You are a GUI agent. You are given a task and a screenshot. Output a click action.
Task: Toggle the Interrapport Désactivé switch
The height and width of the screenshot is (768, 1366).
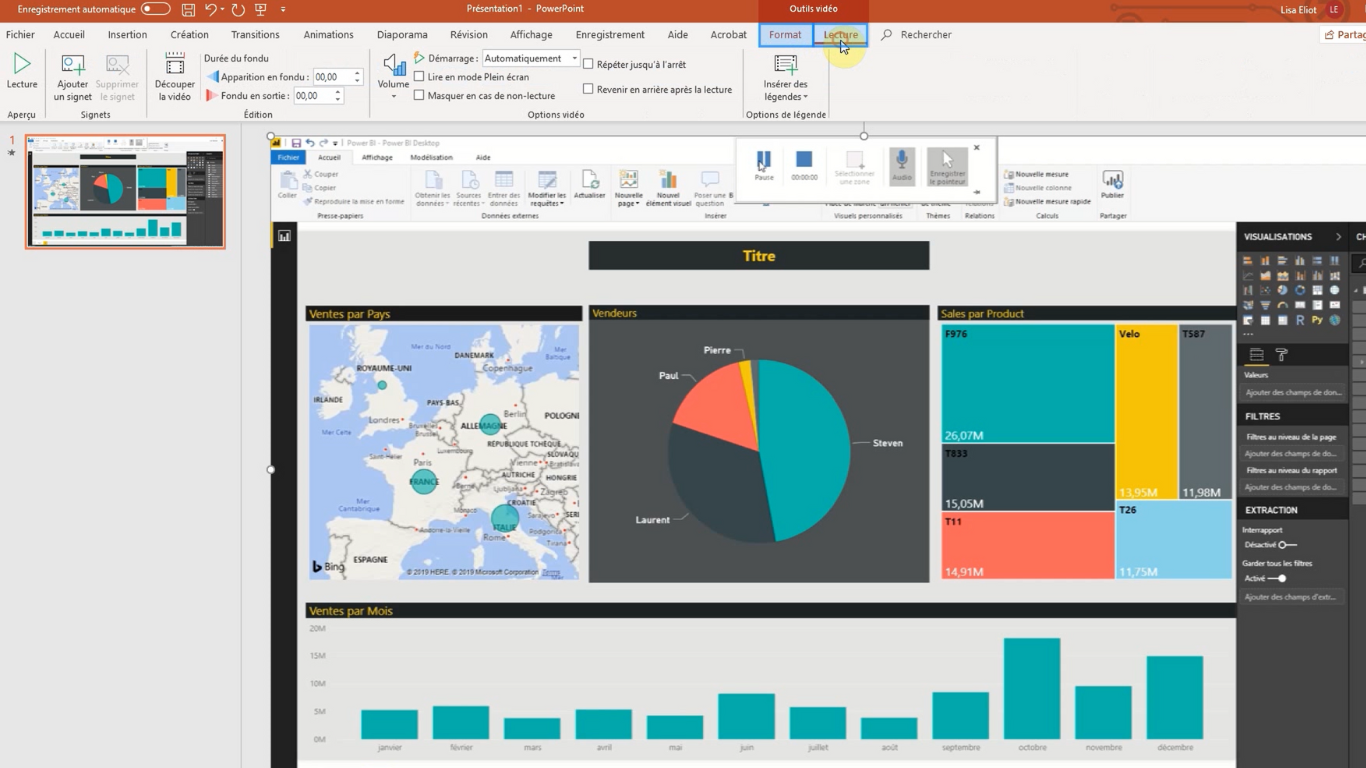pos(1287,545)
